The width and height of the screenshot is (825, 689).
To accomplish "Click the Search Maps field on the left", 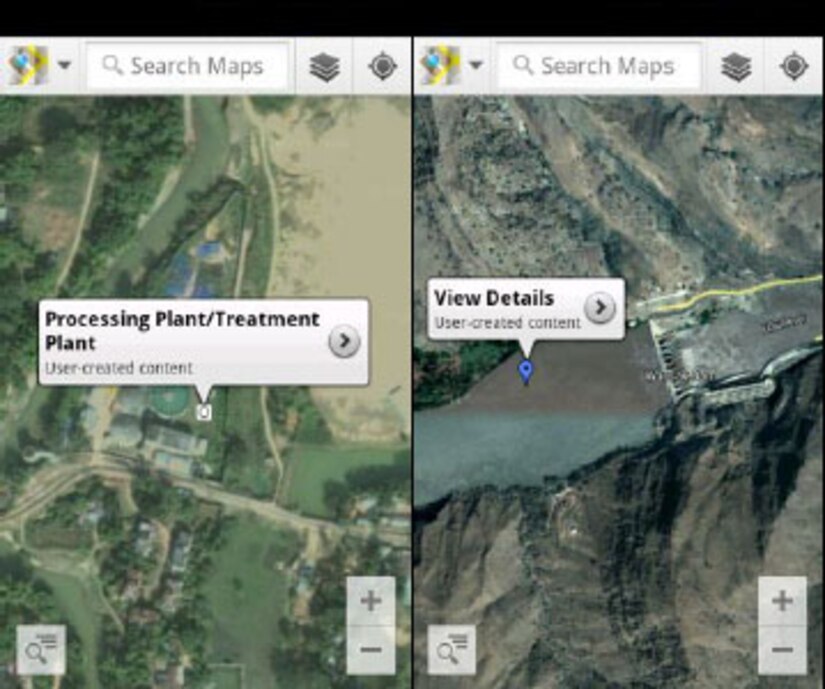I will [190, 66].
